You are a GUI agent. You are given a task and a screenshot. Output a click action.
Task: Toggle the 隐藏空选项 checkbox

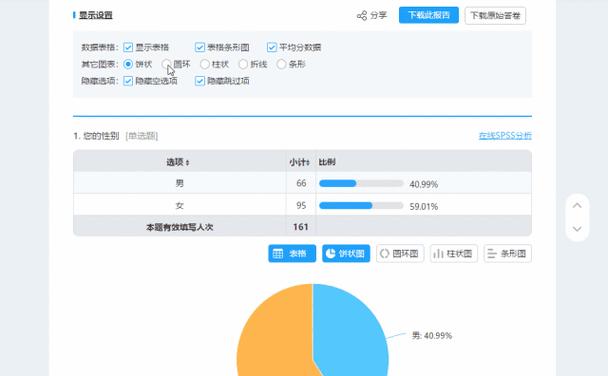(x=128, y=81)
